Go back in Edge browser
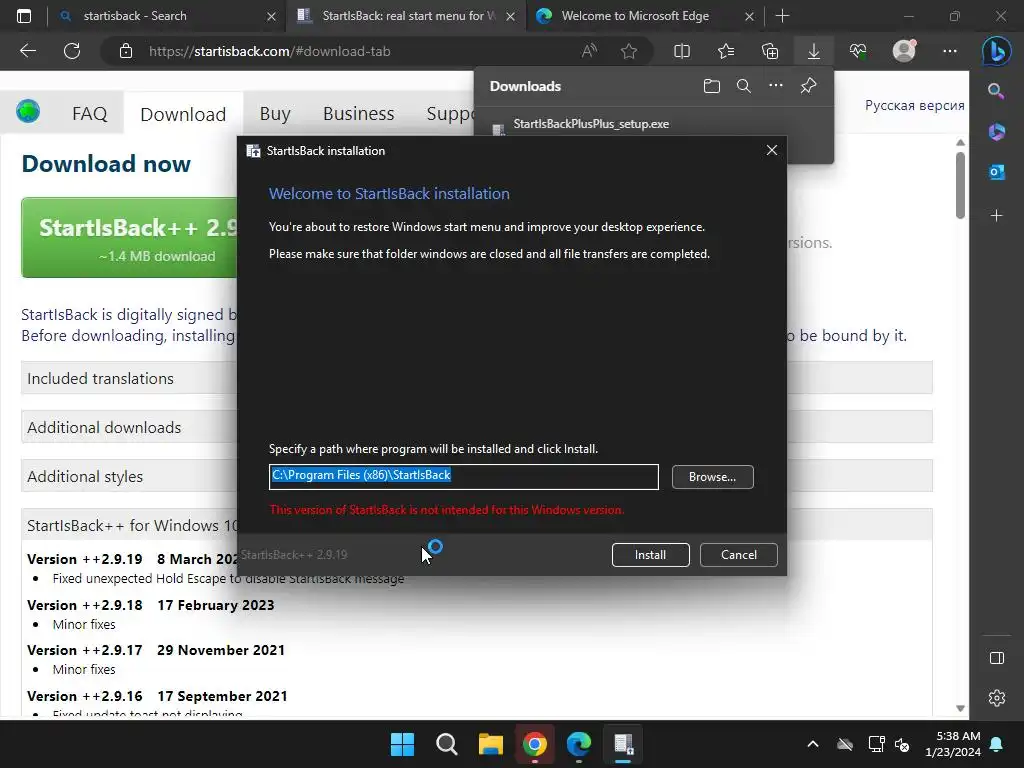Viewport: 1024px width, 768px height. pyautogui.click(x=28, y=51)
